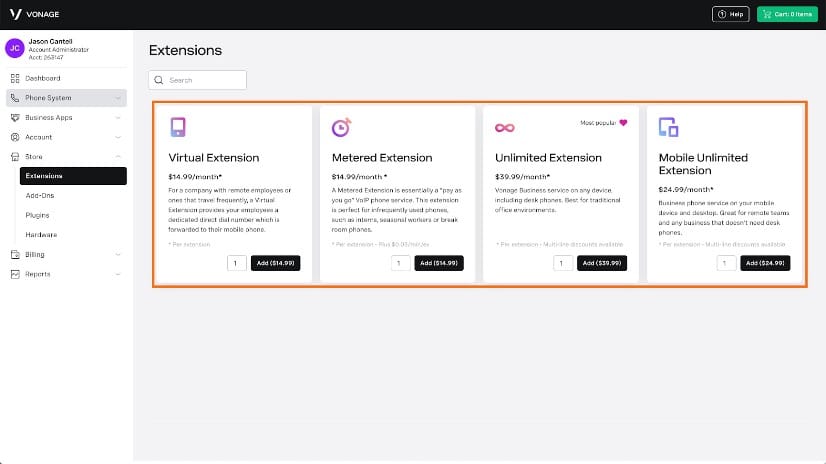Click the Most popular heart icon
The image size is (826, 464).
(623, 123)
